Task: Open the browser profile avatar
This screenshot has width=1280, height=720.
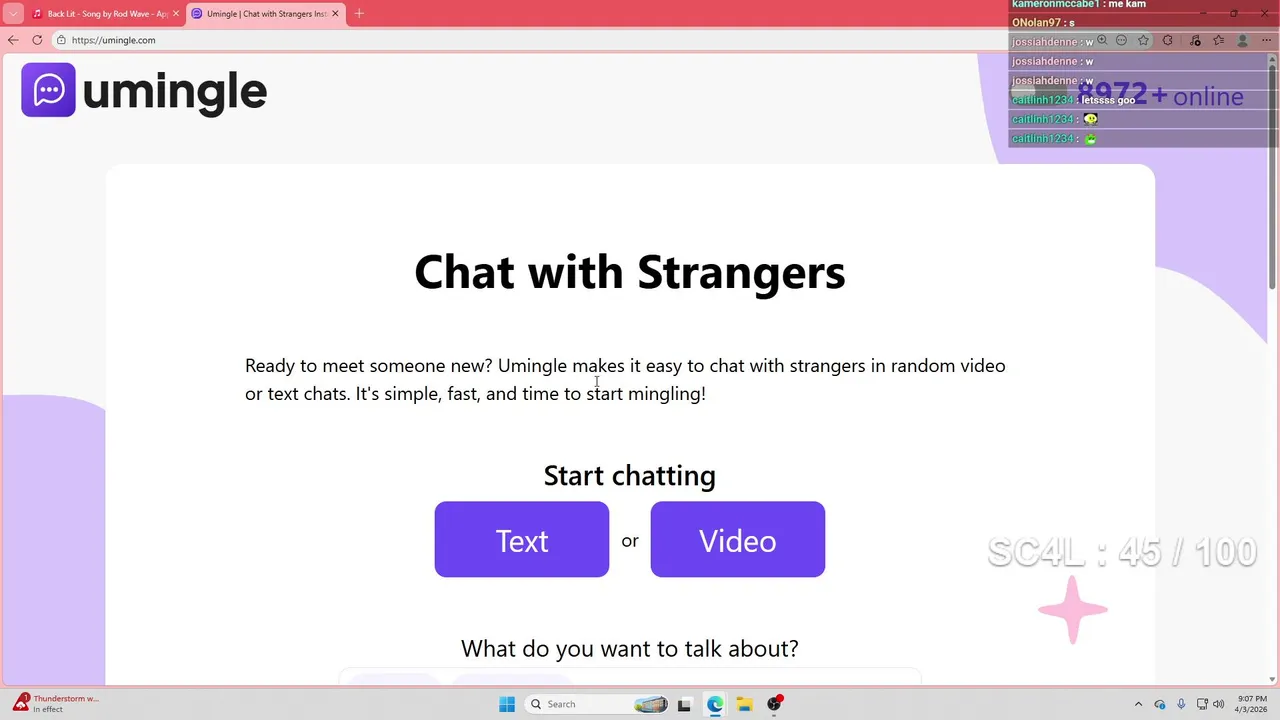Action: [x=1243, y=41]
